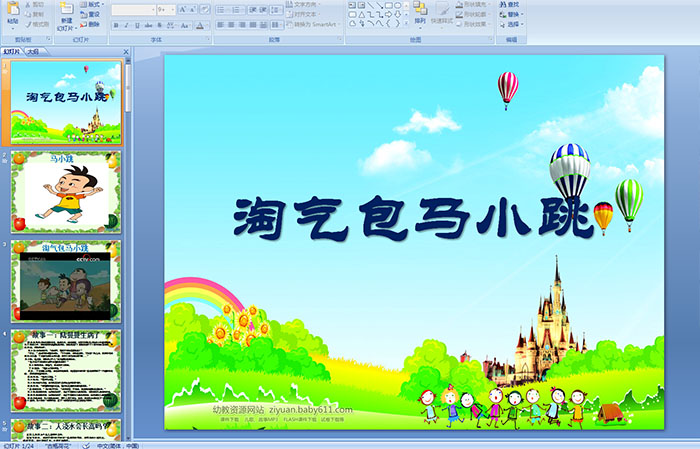Toggle Bold formatting
The image size is (700, 449).
(x=115, y=25)
